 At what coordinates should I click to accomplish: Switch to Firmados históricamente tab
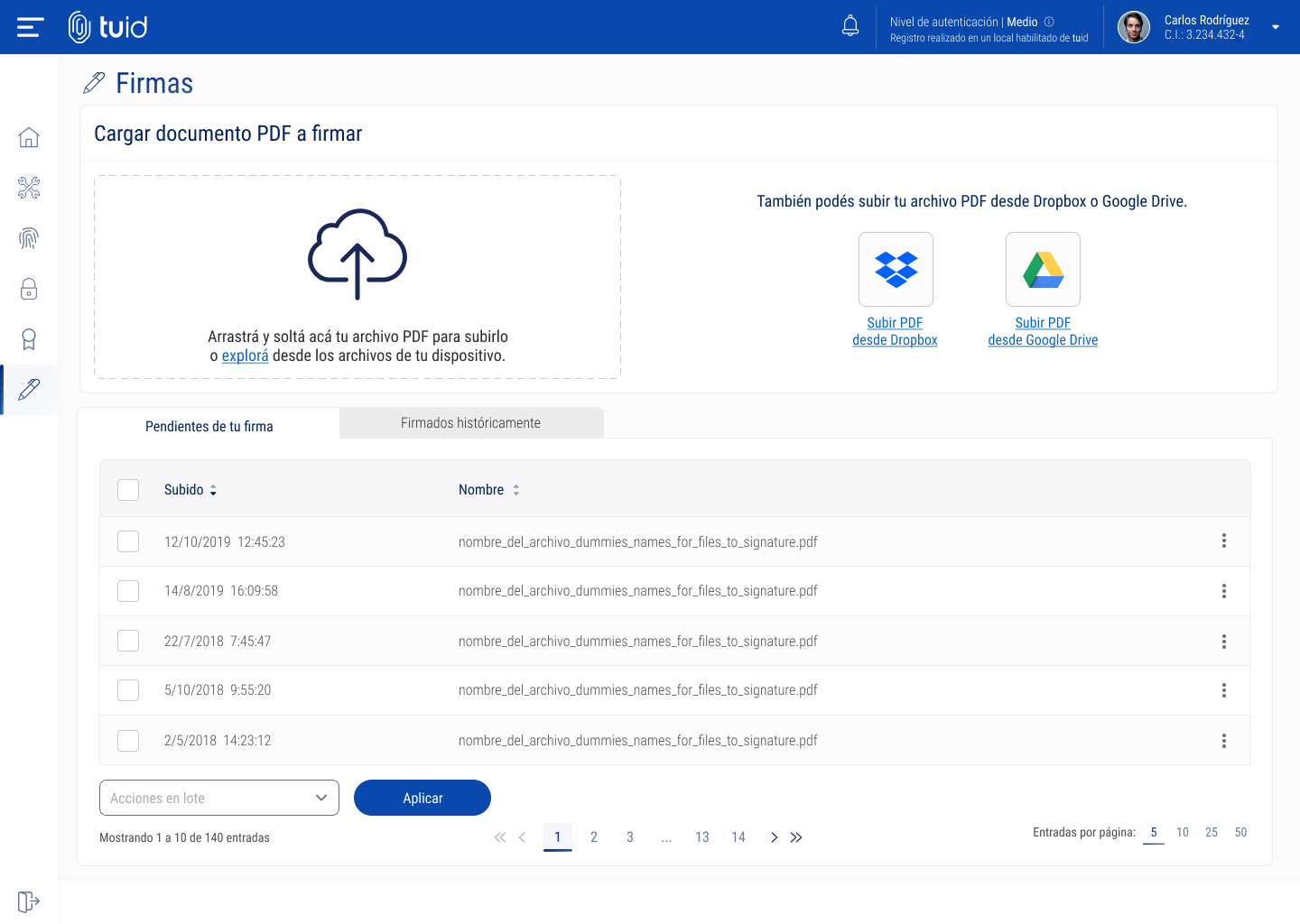[x=471, y=422]
